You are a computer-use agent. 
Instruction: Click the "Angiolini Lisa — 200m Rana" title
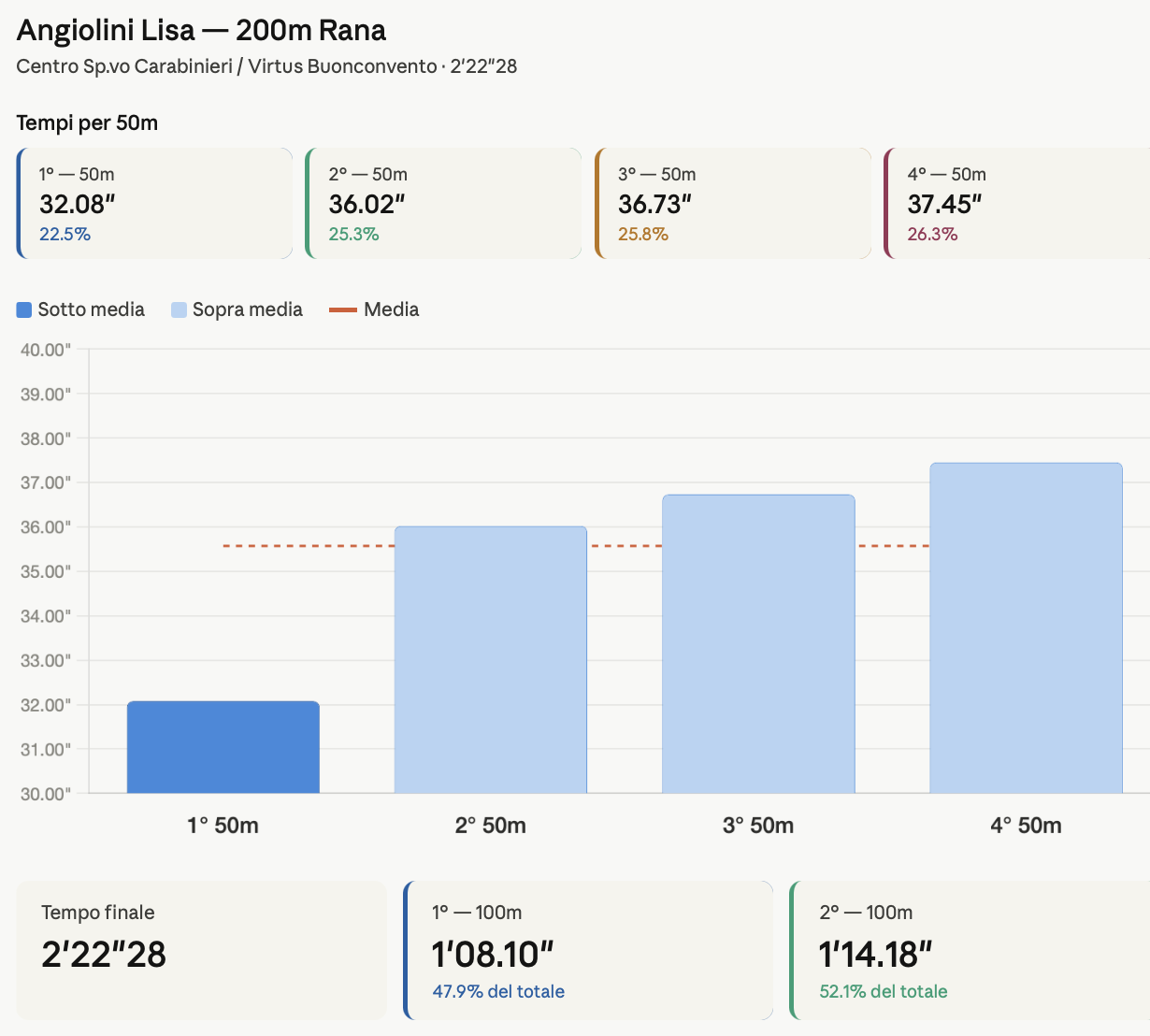click(201, 31)
